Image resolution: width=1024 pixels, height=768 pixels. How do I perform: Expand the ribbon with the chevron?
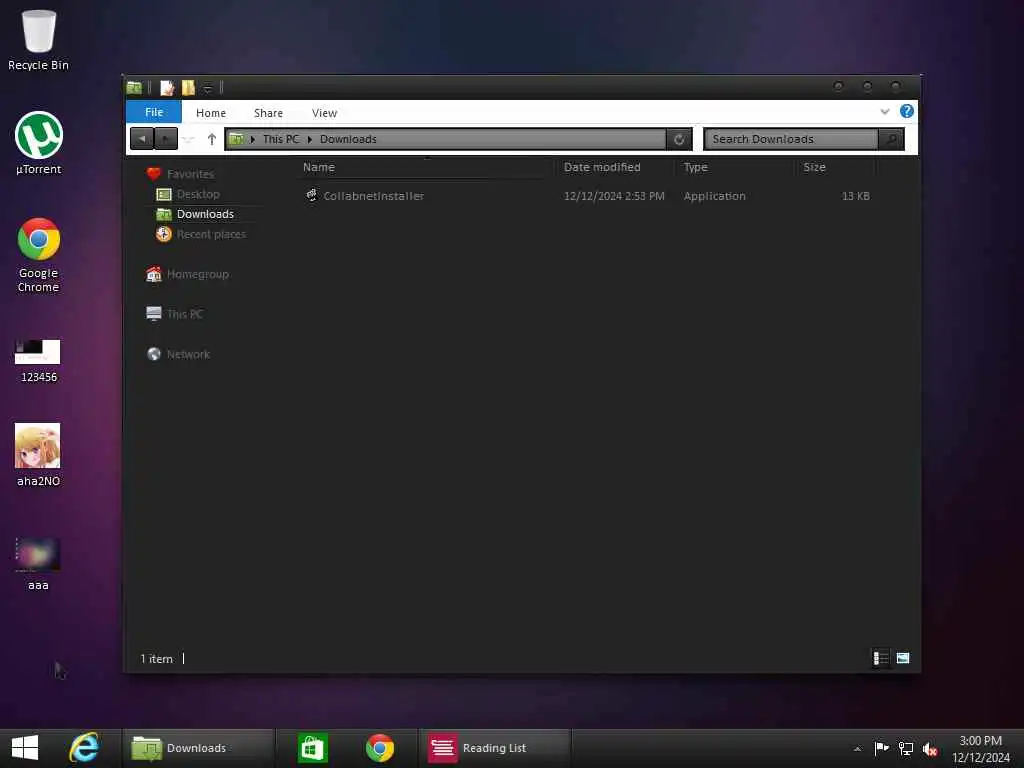point(885,112)
